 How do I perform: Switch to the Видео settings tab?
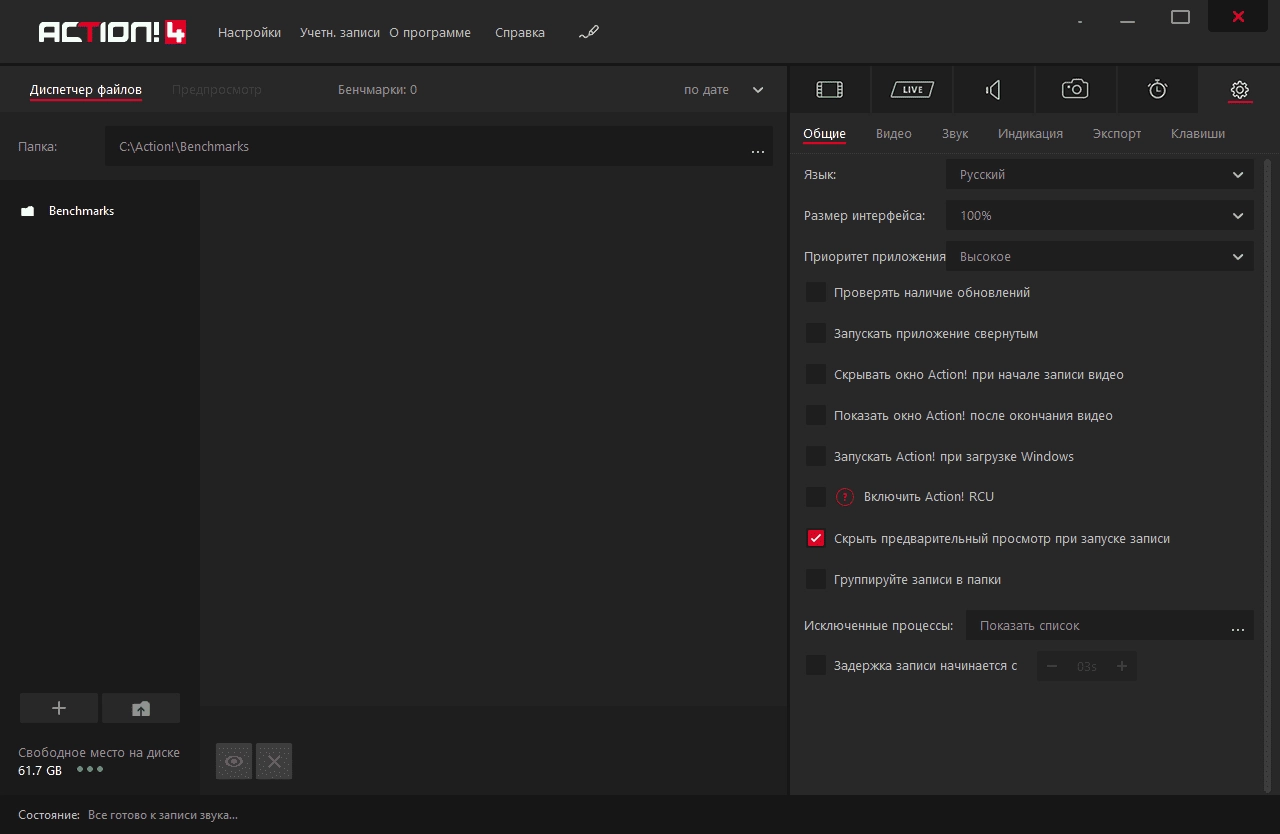(x=894, y=133)
